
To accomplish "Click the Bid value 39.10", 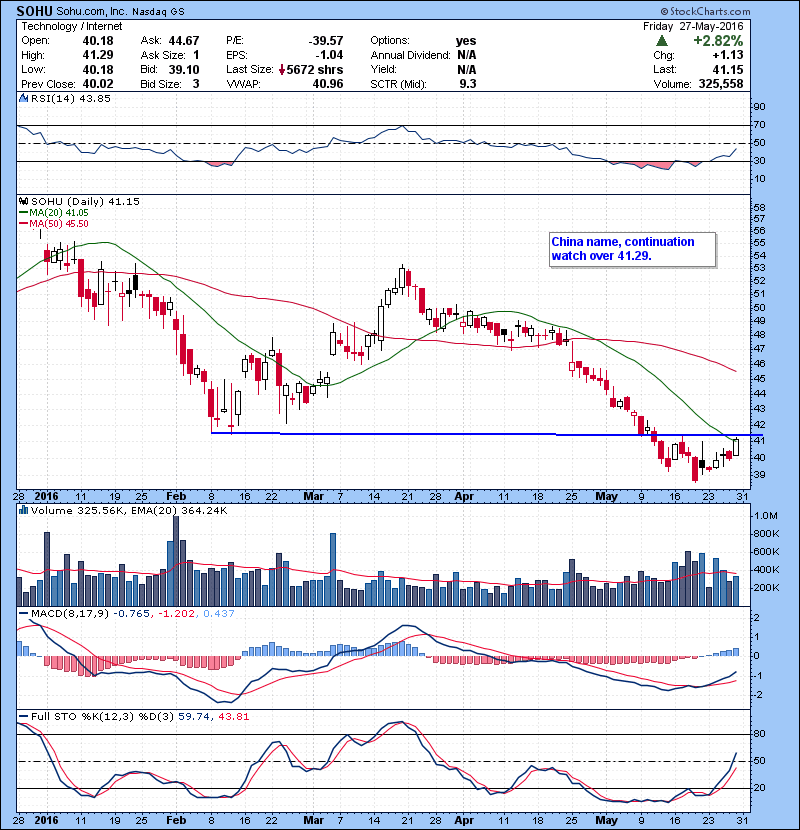I will [184, 69].
